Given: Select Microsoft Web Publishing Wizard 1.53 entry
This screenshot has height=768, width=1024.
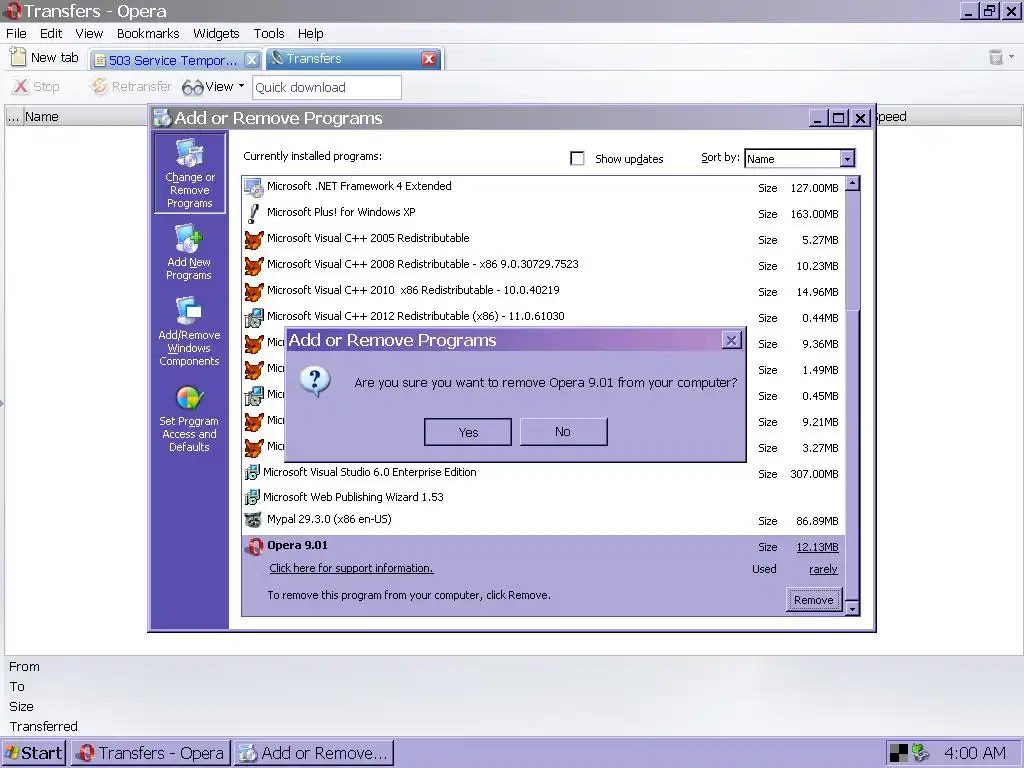Looking at the screenshot, I should point(543,497).
